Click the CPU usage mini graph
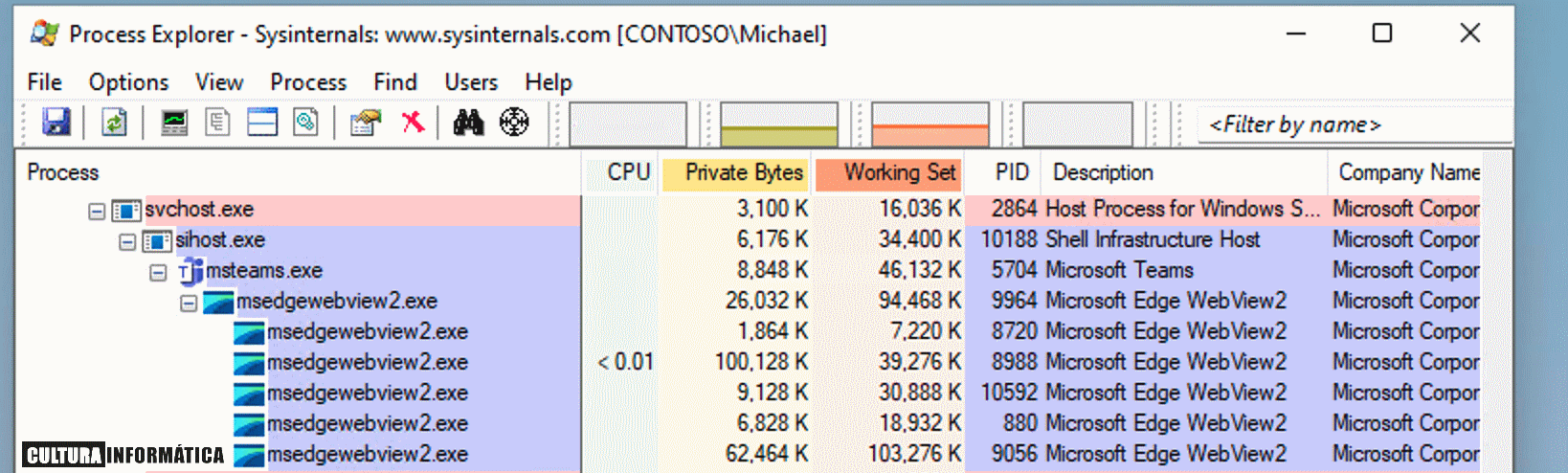The width and height of the screenshot is (1568, 473). (628, 124)
